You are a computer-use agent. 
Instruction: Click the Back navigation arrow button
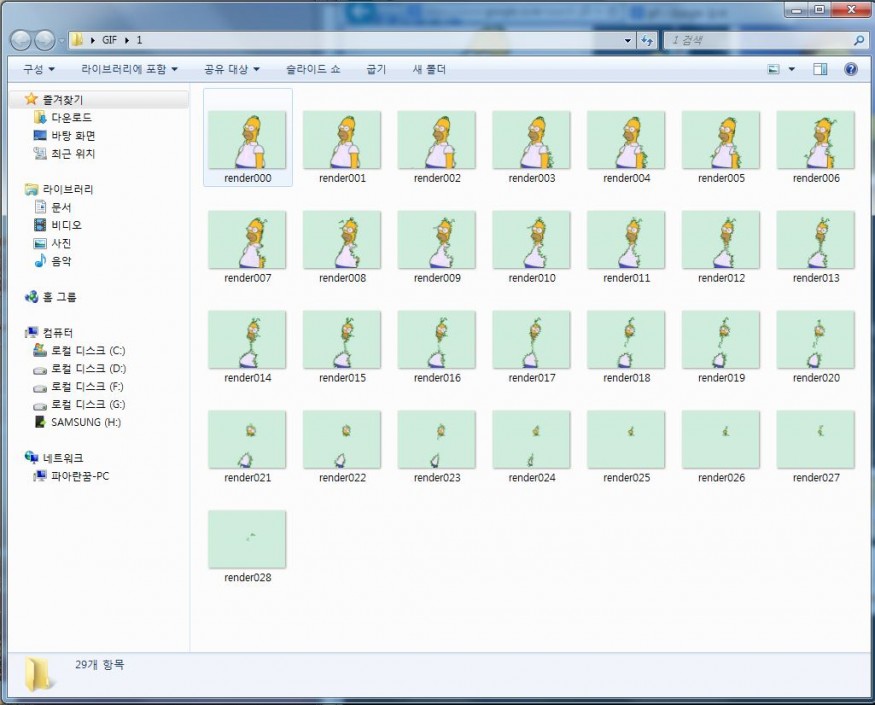tap(21, 40)
